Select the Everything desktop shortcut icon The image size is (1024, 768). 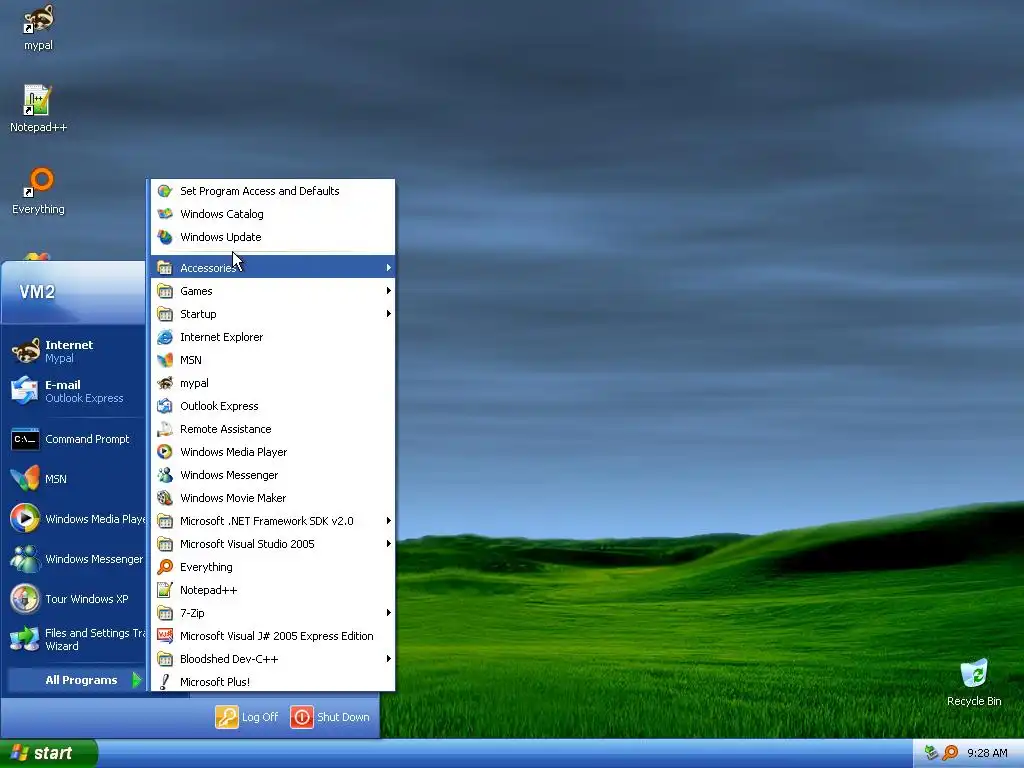(39, 182)
